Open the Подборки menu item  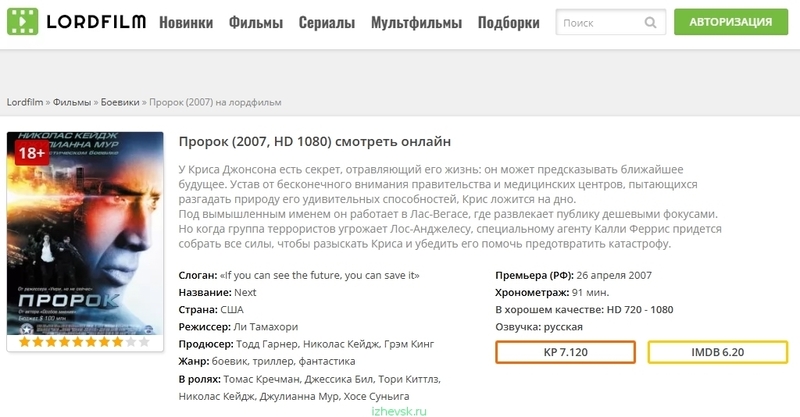pos(509,22)
